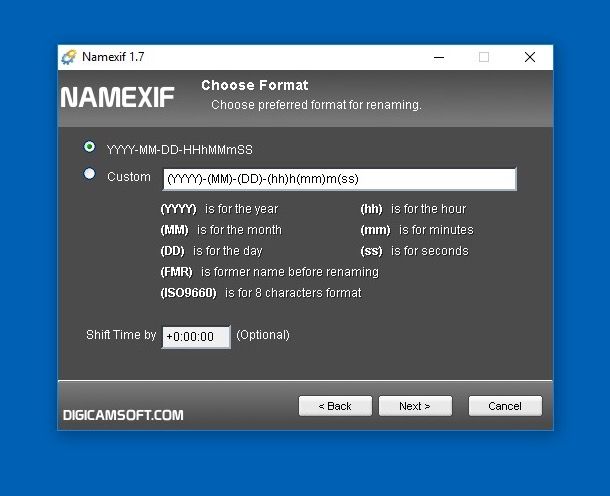Click the "(mm) is for minutes" legend line

coord(417,230)
